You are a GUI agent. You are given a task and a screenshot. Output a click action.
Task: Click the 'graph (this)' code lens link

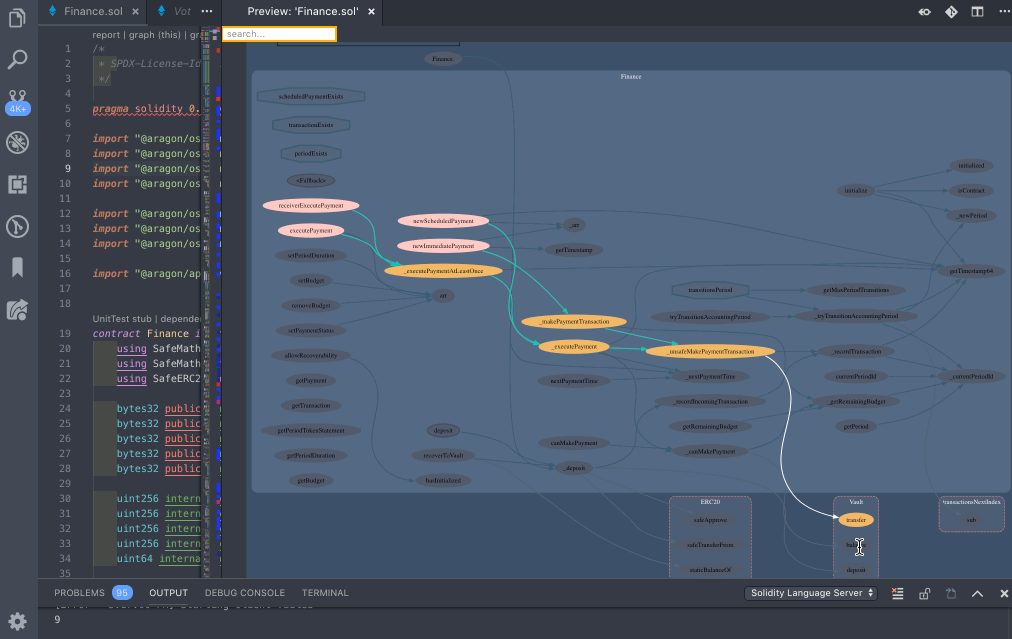pyautogui.click(x=154, y=35)
